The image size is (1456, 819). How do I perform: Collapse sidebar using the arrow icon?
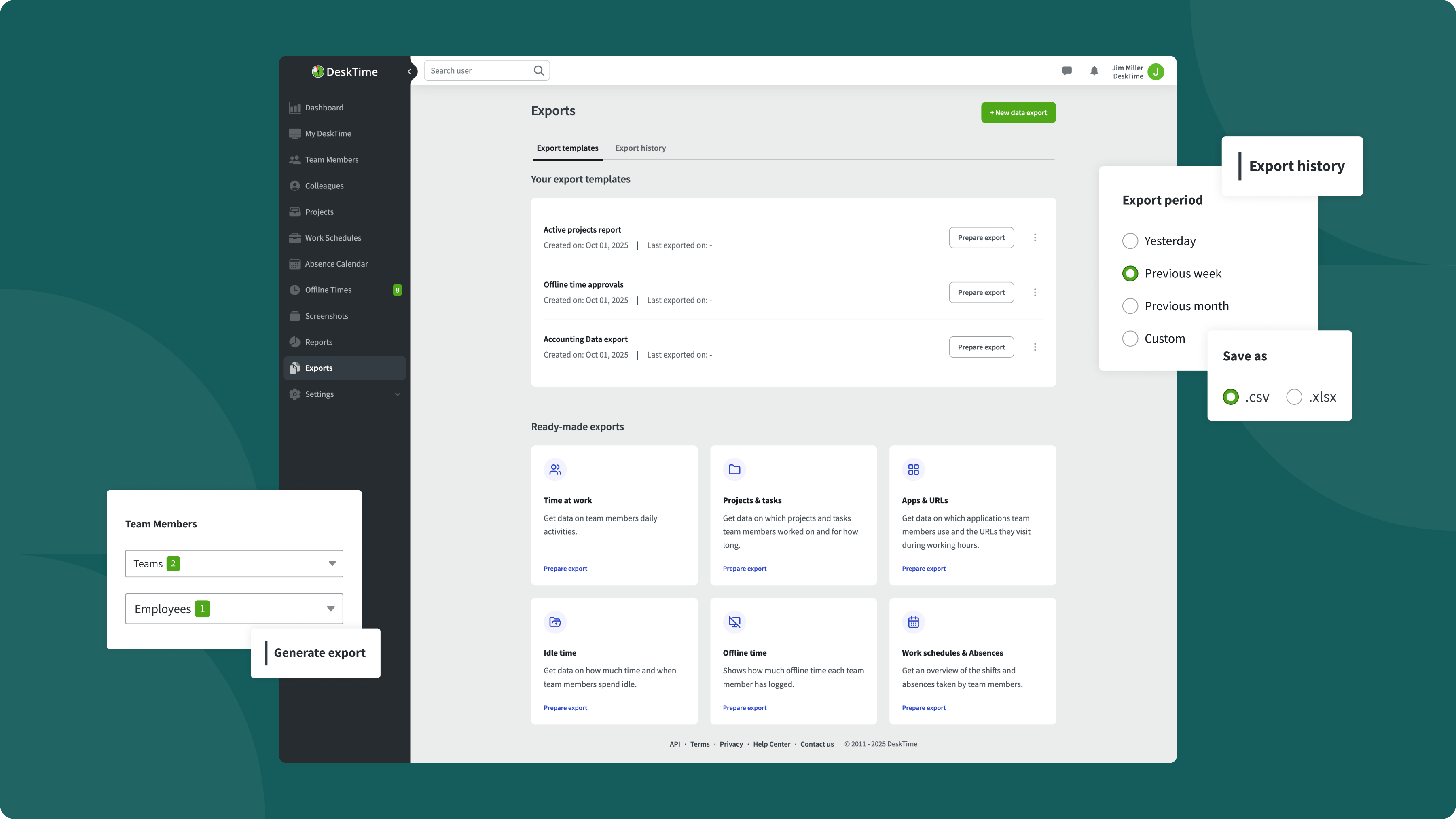pos(409,72)
